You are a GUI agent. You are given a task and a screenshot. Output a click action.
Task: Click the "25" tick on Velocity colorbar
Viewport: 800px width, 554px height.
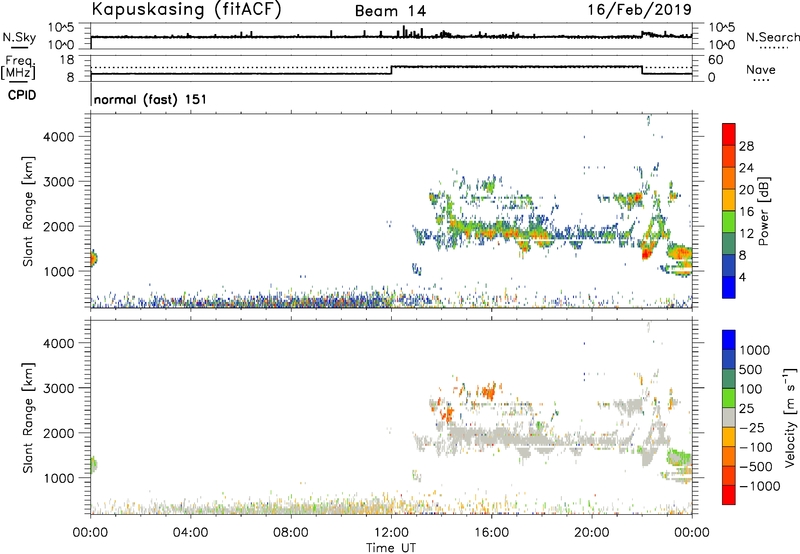[747, 409]
